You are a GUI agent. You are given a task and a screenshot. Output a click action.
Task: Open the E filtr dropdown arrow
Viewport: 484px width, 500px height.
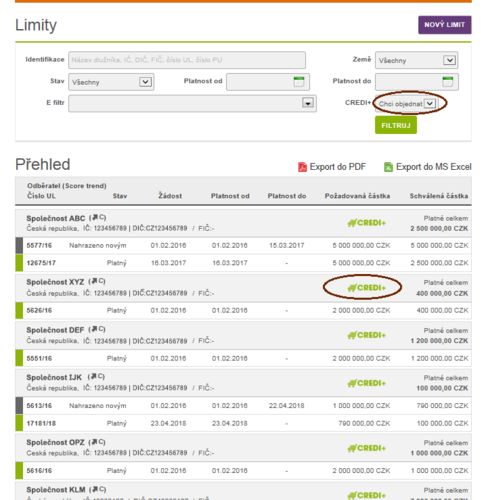[x=308, y=103]
